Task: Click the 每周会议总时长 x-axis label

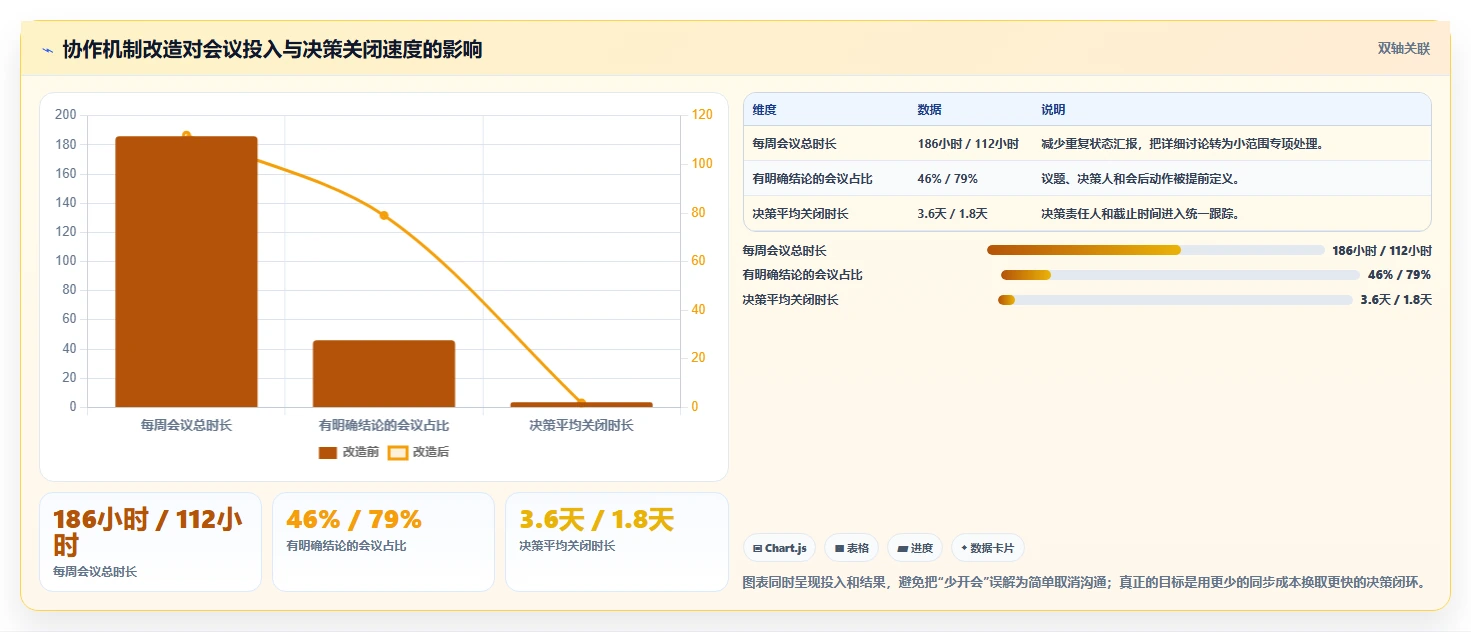Action: [186, 426]
